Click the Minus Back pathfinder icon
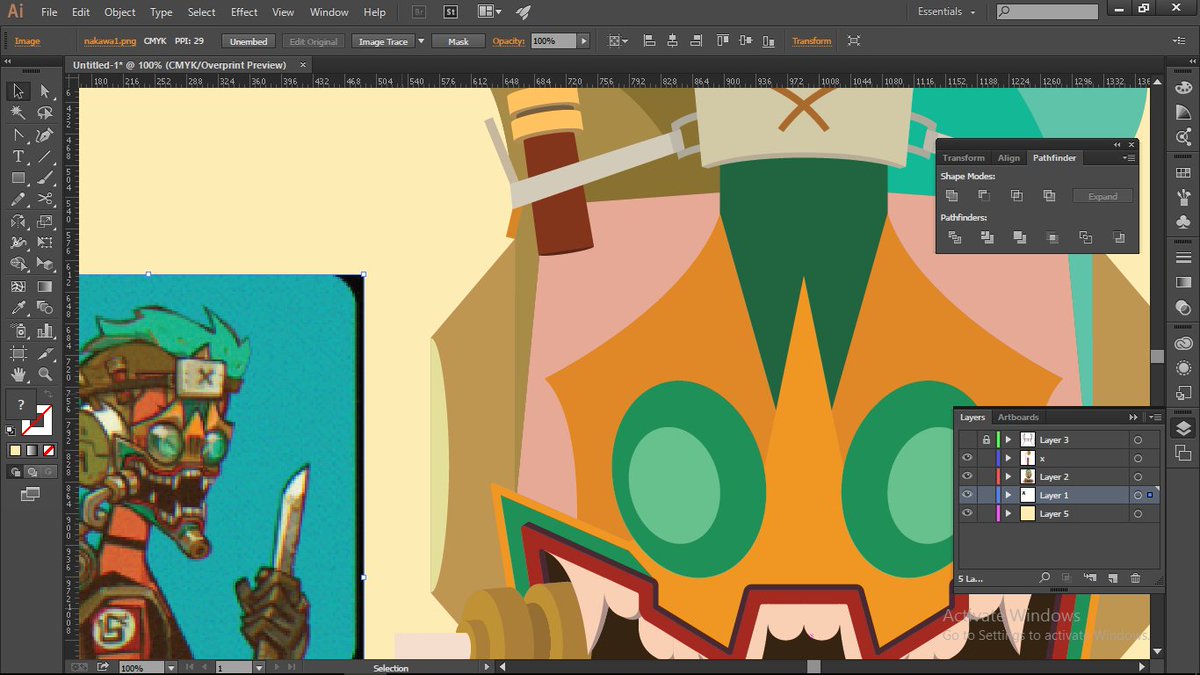Image resolution: width=1200 pixels, height=675 pixels. point(1118,237)
